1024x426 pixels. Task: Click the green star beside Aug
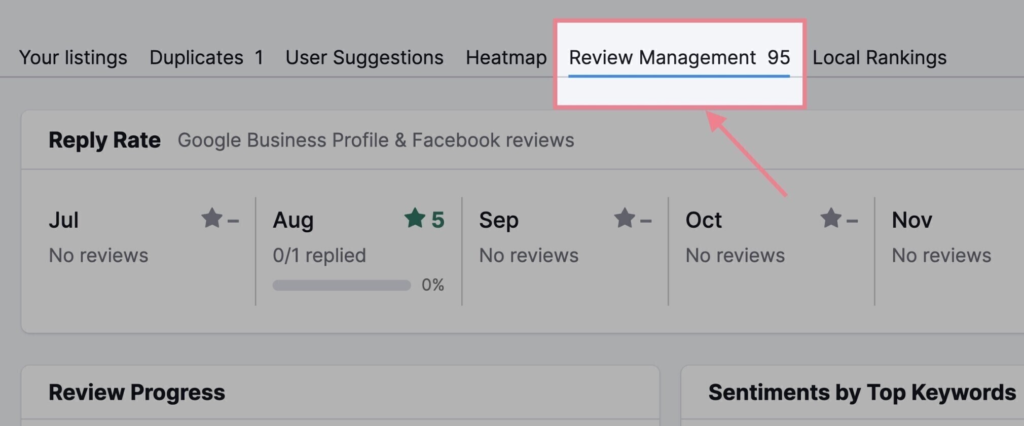point(415,218)
